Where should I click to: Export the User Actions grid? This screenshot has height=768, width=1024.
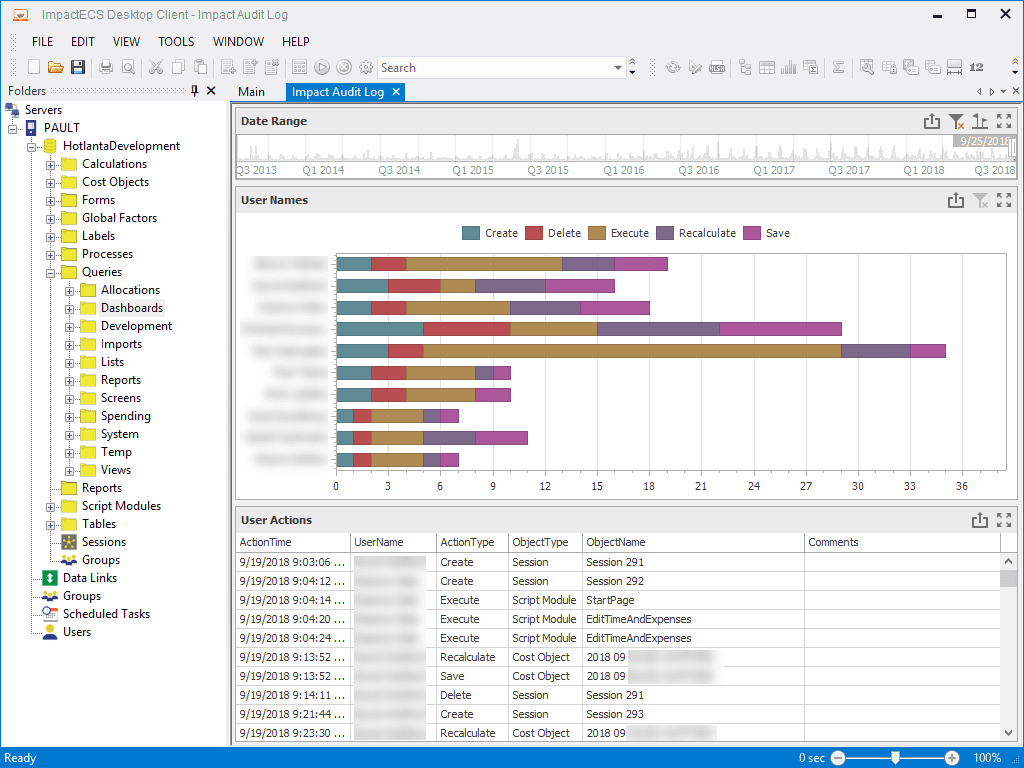[980, 520]
